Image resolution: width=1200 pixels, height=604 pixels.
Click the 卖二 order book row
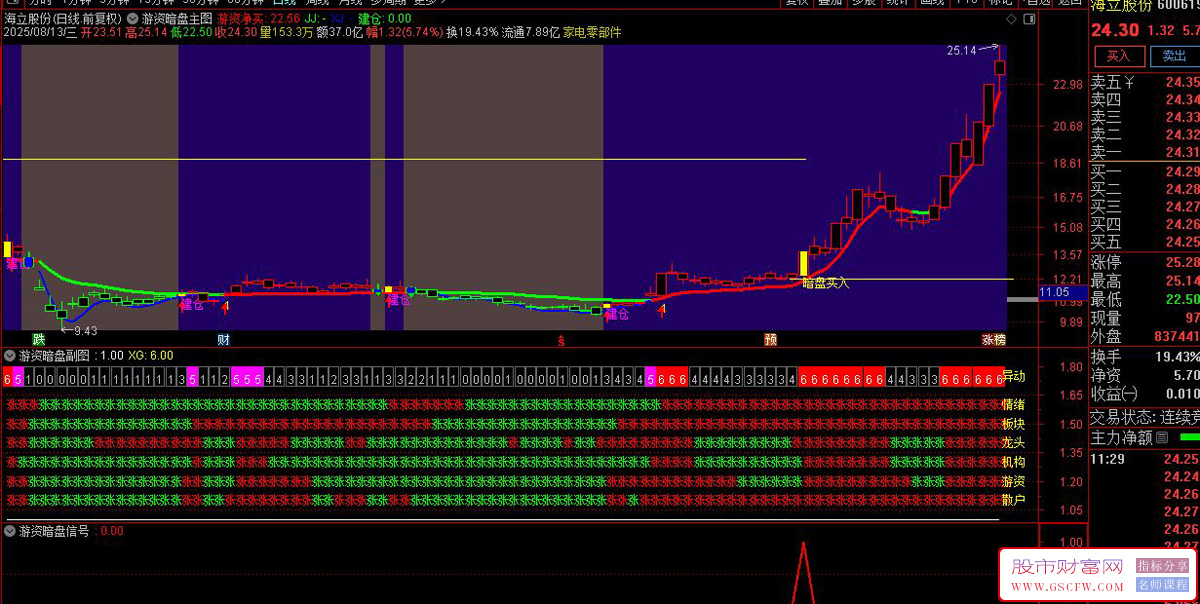coord(1144,134)
